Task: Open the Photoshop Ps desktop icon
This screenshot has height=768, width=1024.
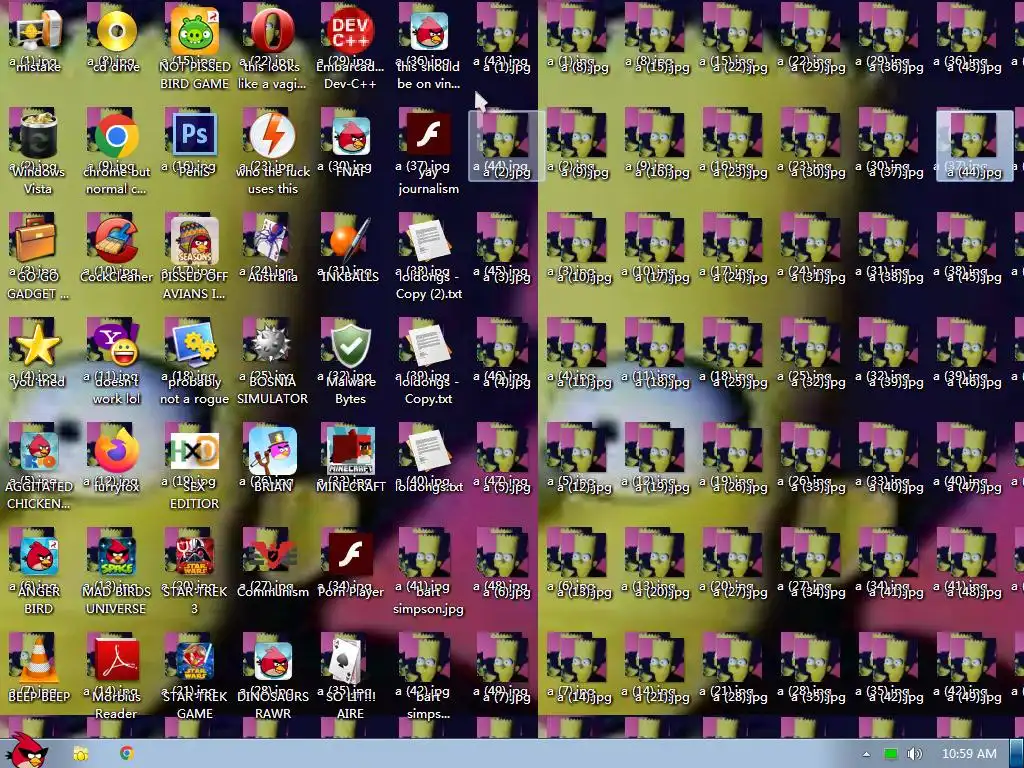Action: (195, 134)
